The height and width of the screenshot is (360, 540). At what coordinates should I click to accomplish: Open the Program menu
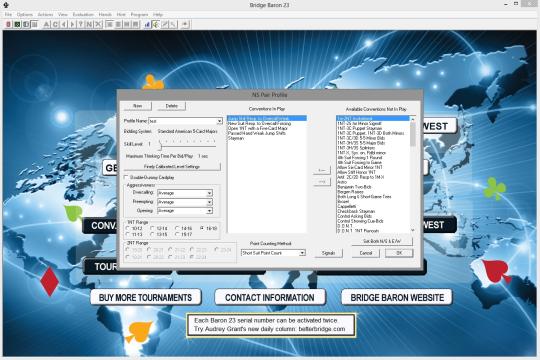139,14
